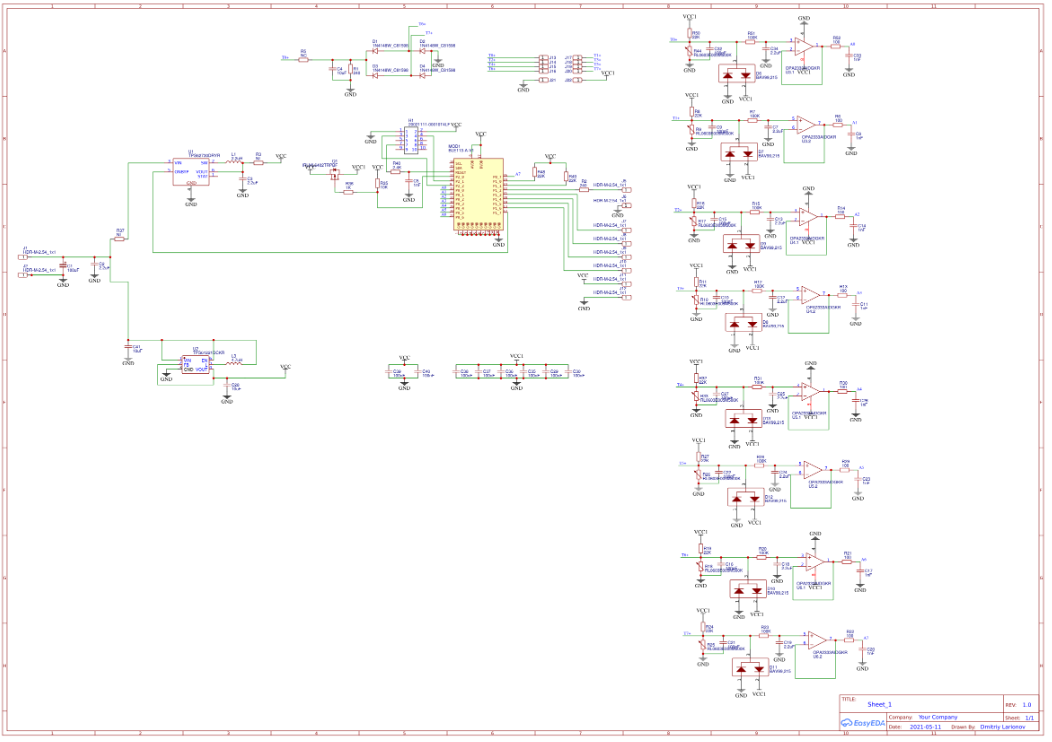Click the D1 1N4148W diode symbol
The height and width of the screenshot is (742, 1052).
pyautogui.click(x=374, y=49)
